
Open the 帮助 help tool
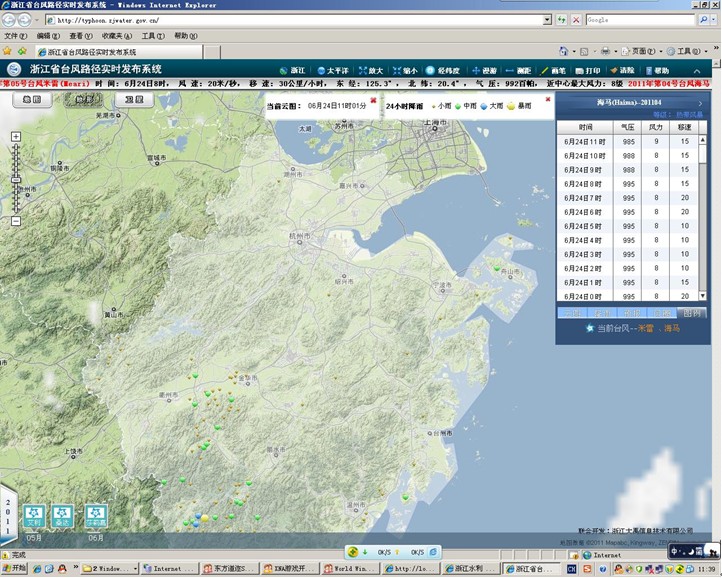tap(657, 70)
